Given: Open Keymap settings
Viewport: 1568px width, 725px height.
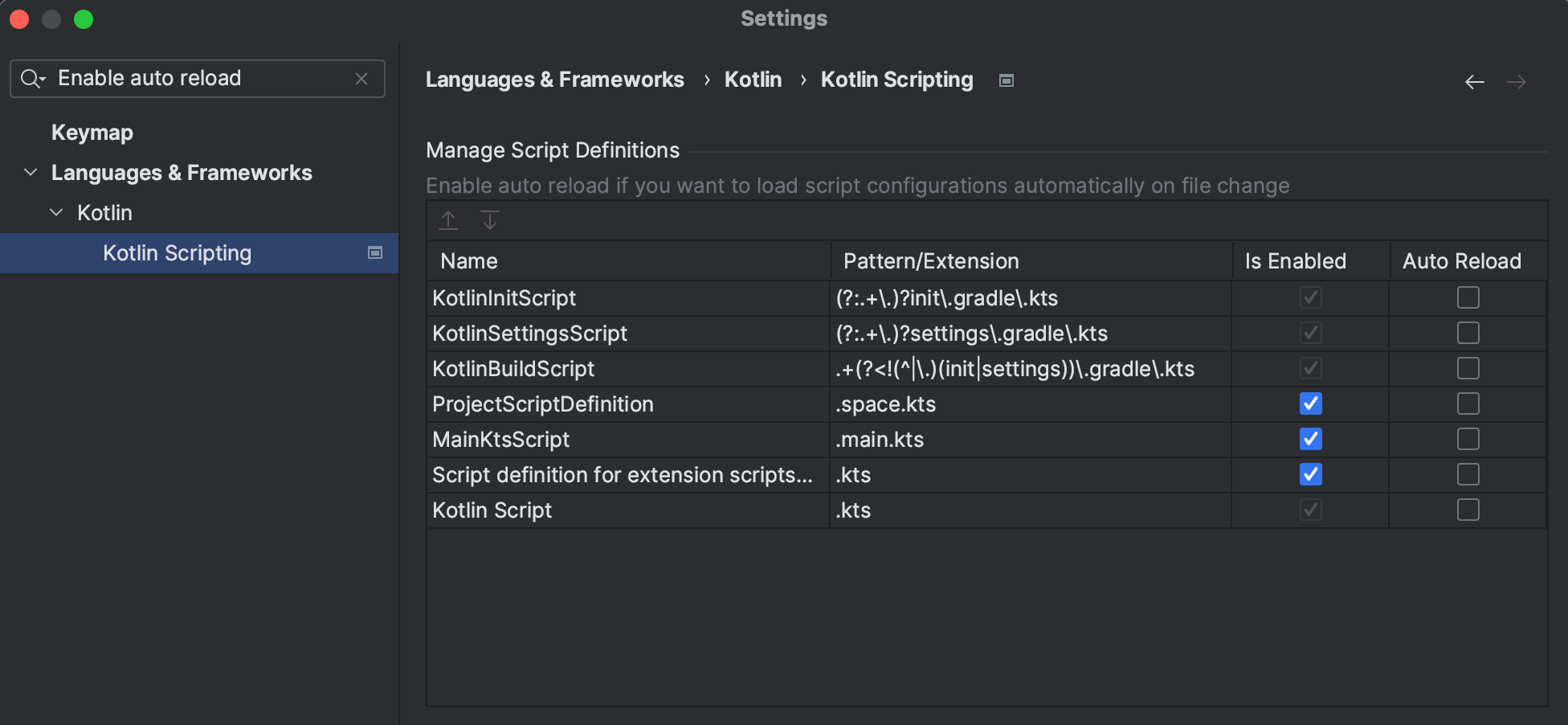Looking at the screenshot, I should (92, 133).
